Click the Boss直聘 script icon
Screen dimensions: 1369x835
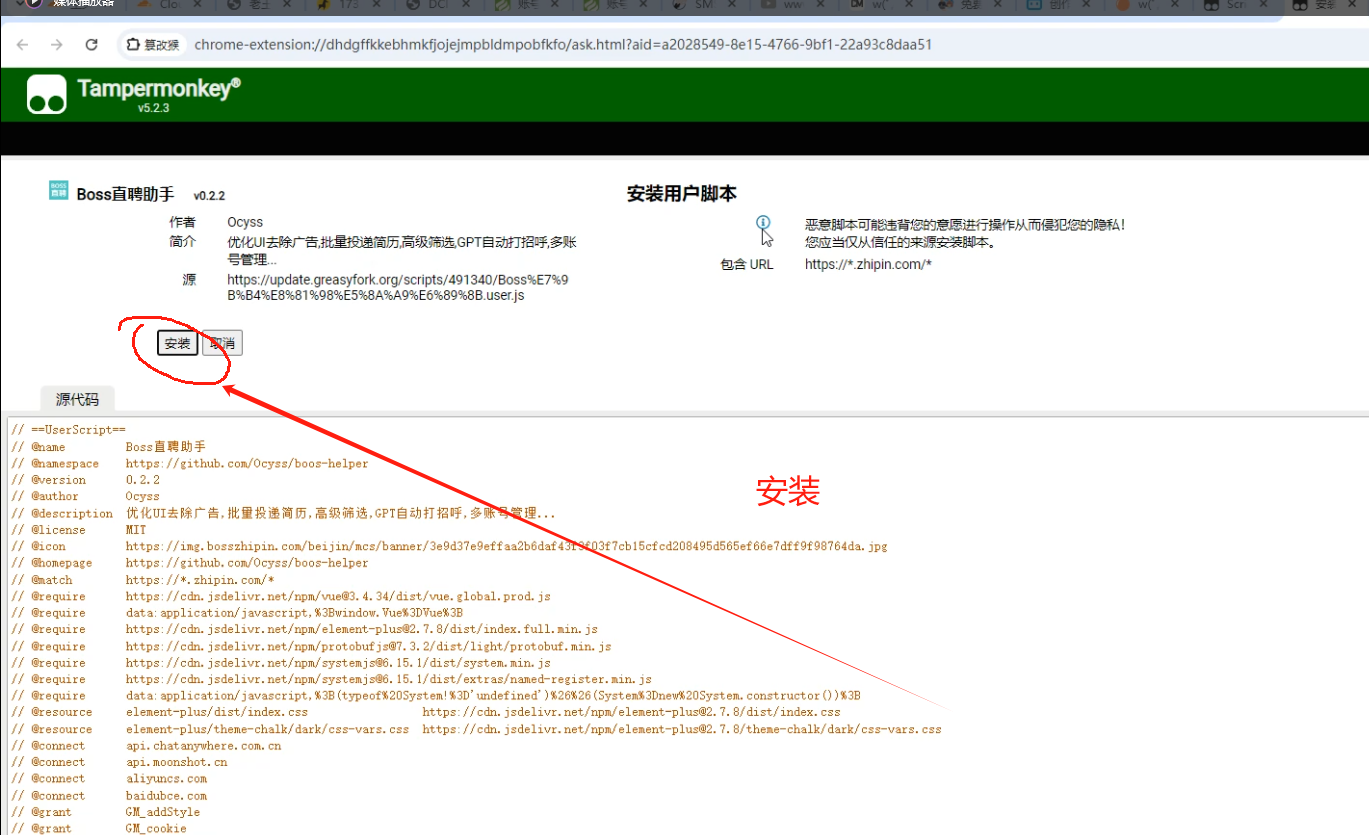tap(58, 191)
